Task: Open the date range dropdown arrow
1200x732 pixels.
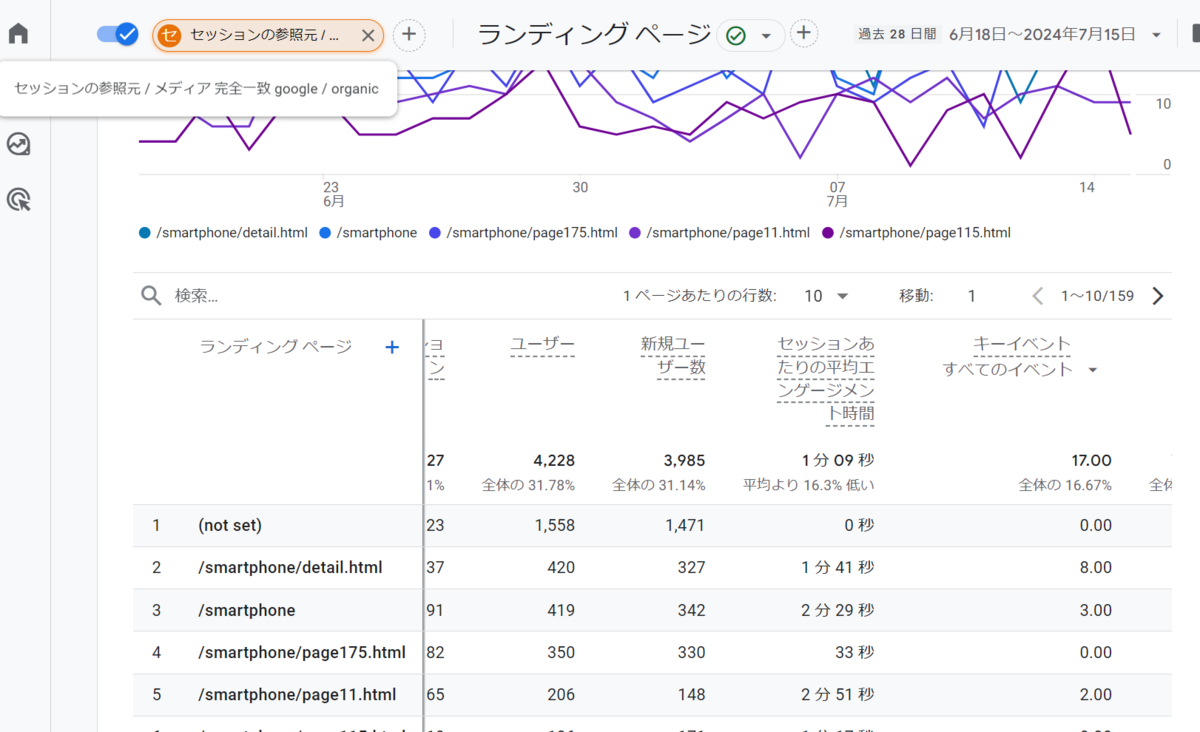Action: tap(1157, 35)
